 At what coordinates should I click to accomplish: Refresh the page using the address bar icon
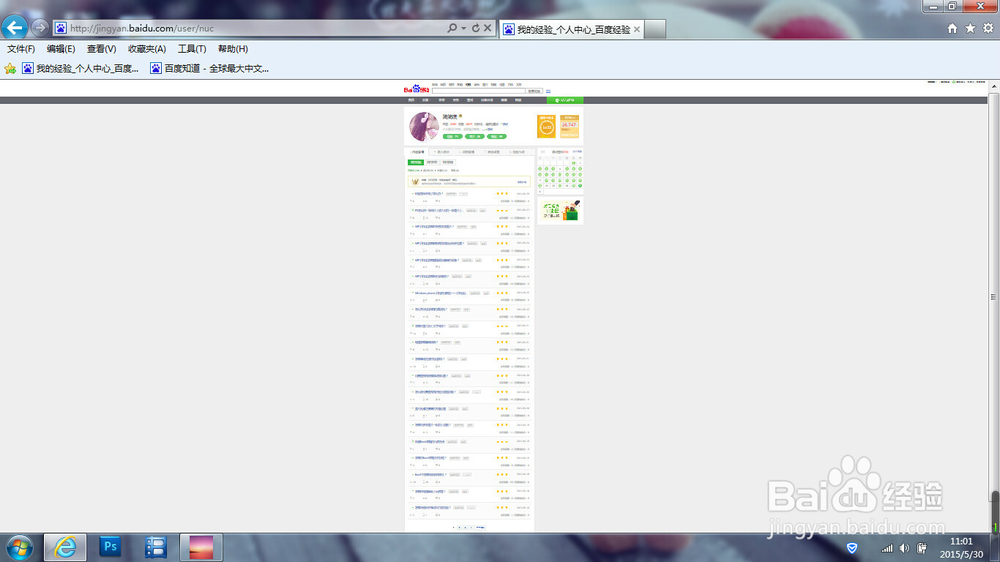(x=475, y=28)
